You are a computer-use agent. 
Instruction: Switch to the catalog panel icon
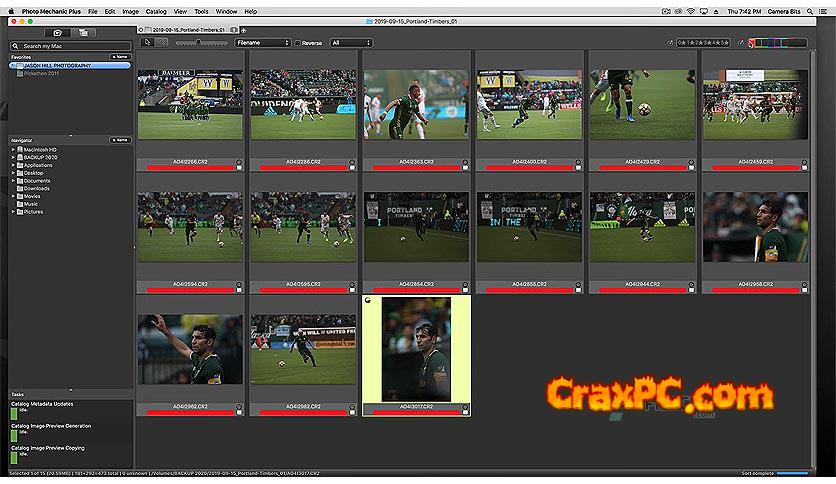85,33
